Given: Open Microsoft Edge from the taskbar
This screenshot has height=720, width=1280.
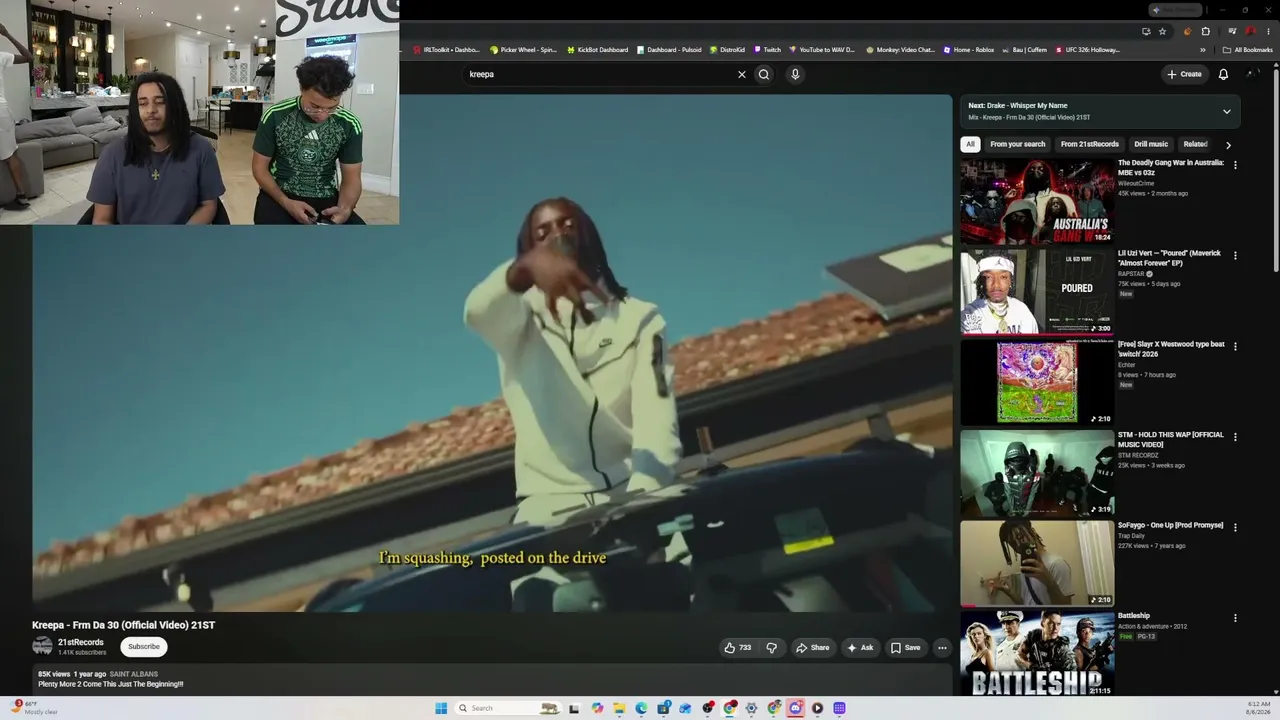Looking at the screenshot, I should (x=641, y=708).
